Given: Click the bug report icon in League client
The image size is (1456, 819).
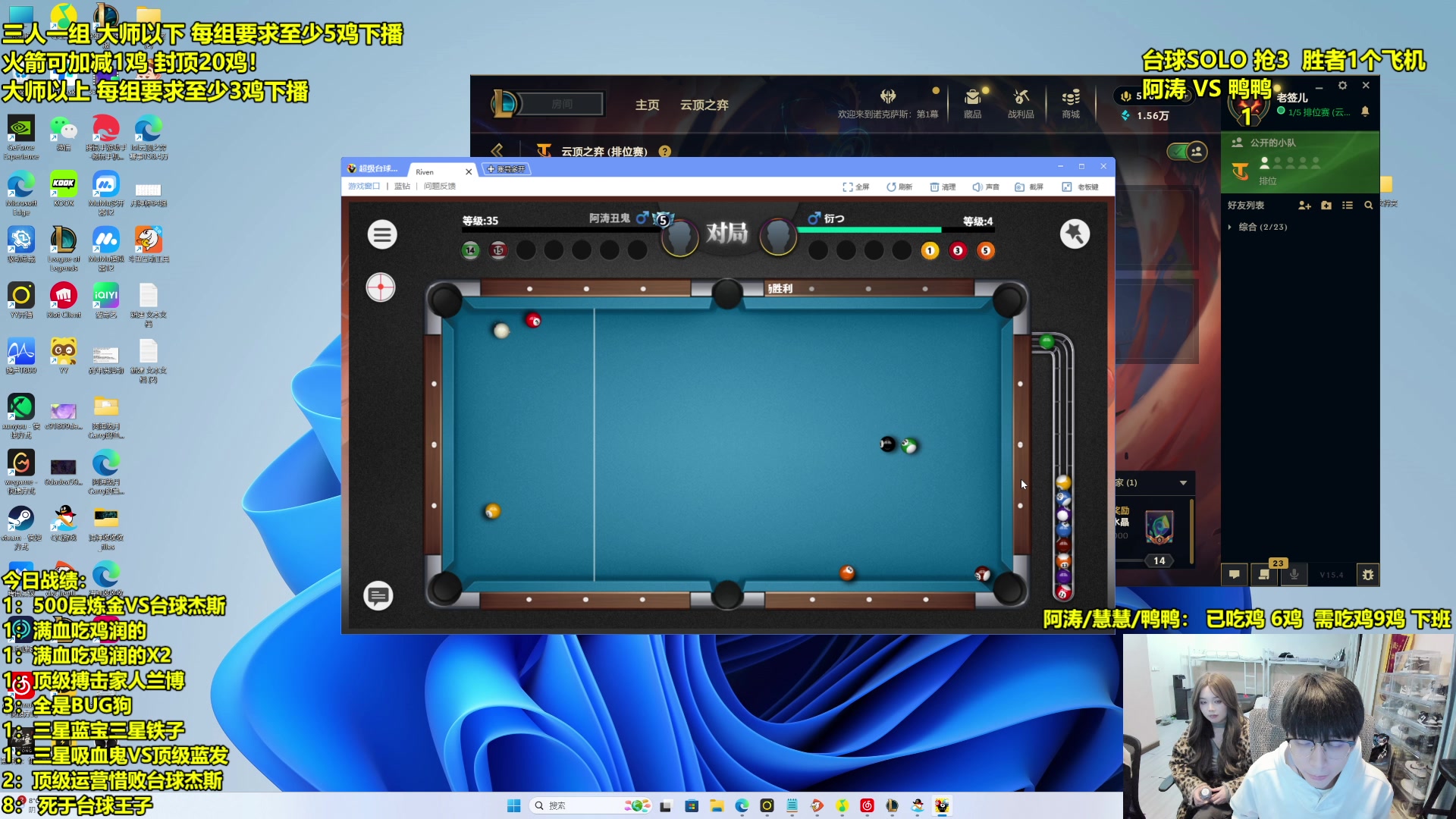Looking at the screenshot, I should 1368,575.
